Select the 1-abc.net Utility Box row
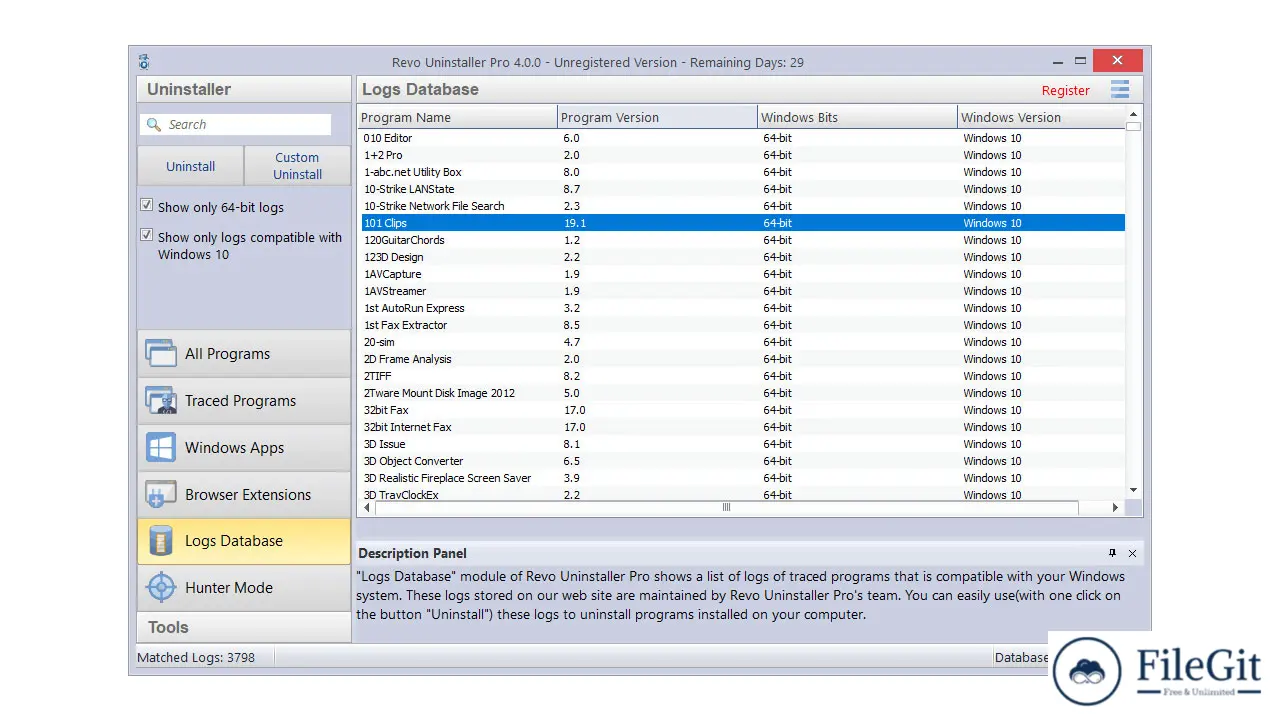The width and height of the screenshot is (1280, 720). coord(742,172)
